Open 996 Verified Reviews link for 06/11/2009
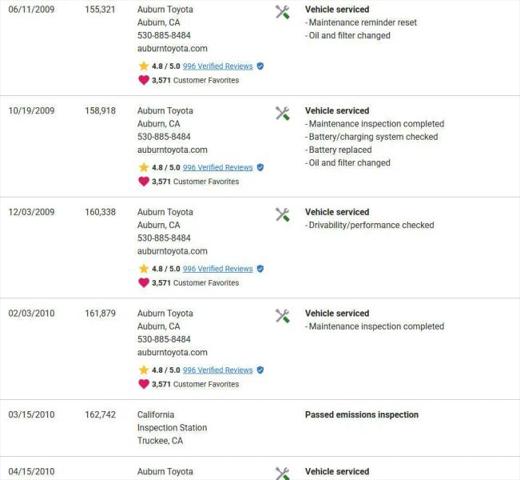The height and width of the screenshot is (480, 520). coord(218,66)
